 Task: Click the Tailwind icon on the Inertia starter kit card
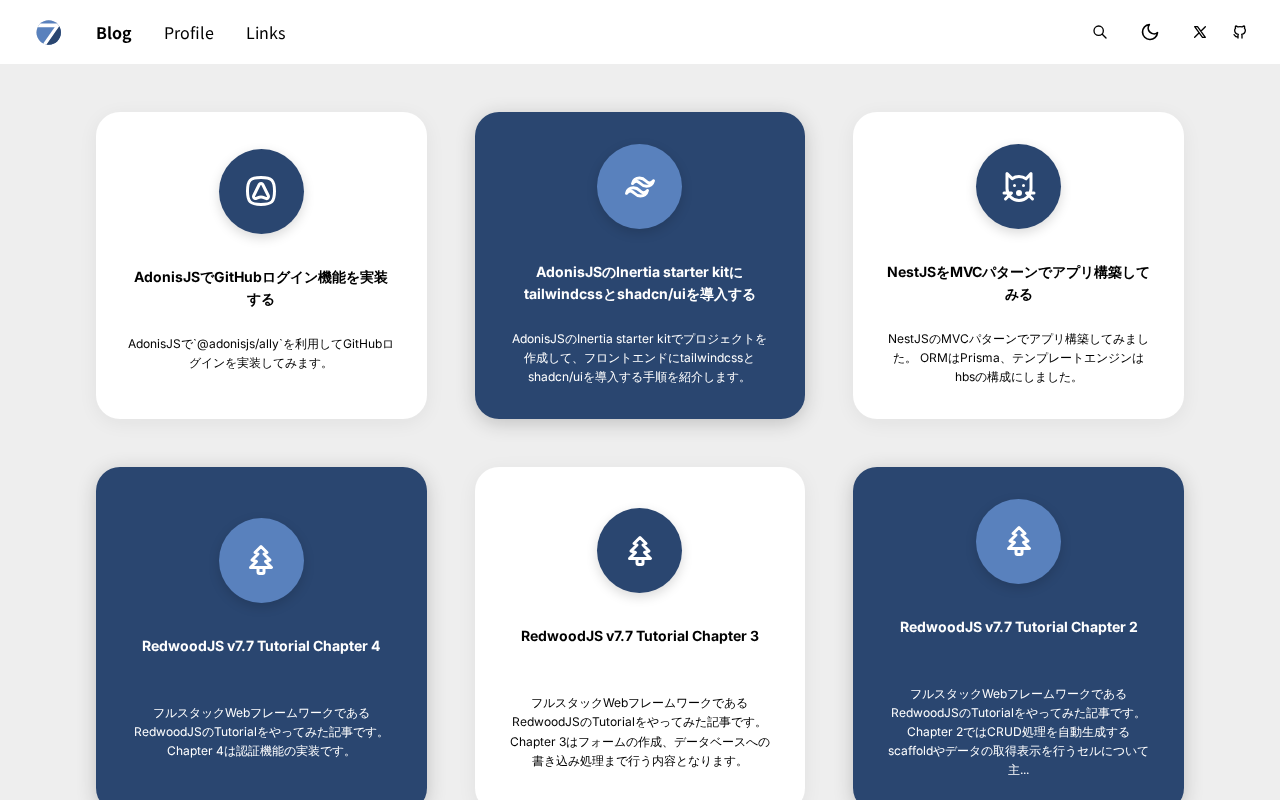coord(640,186)
